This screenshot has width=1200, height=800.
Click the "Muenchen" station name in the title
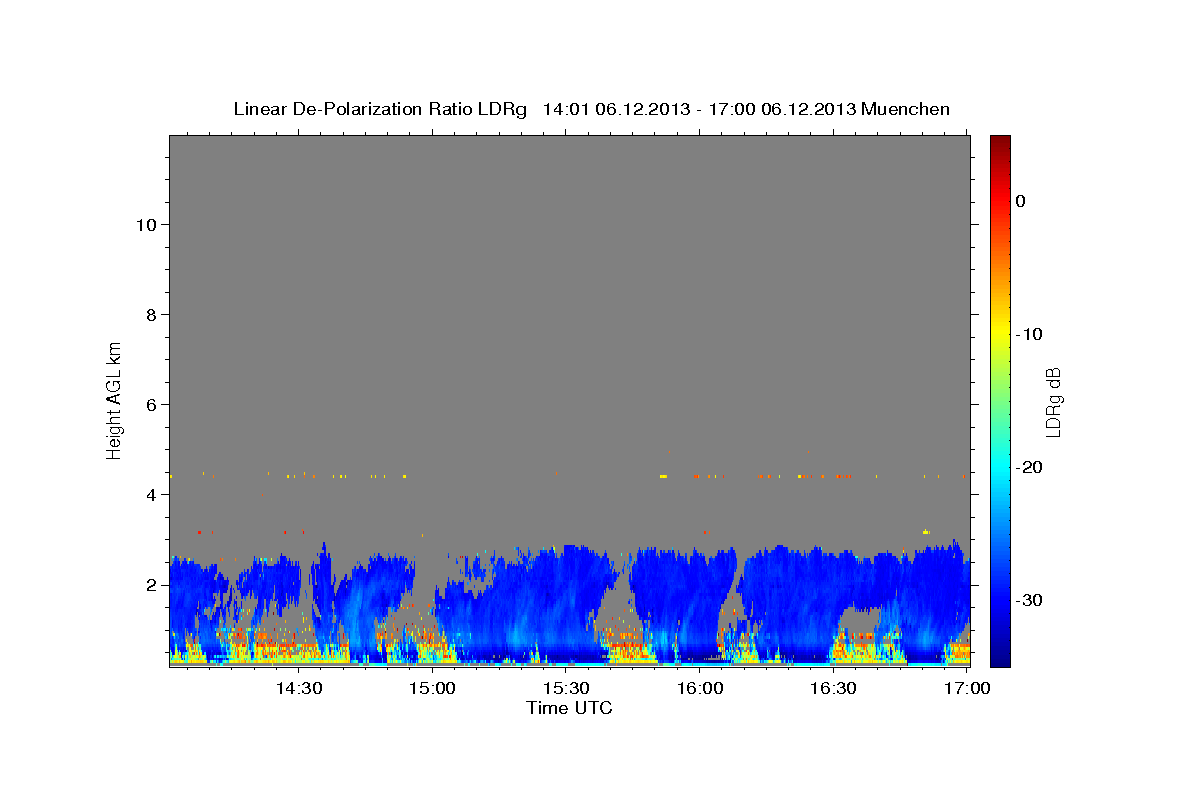(x=905, y=109)
